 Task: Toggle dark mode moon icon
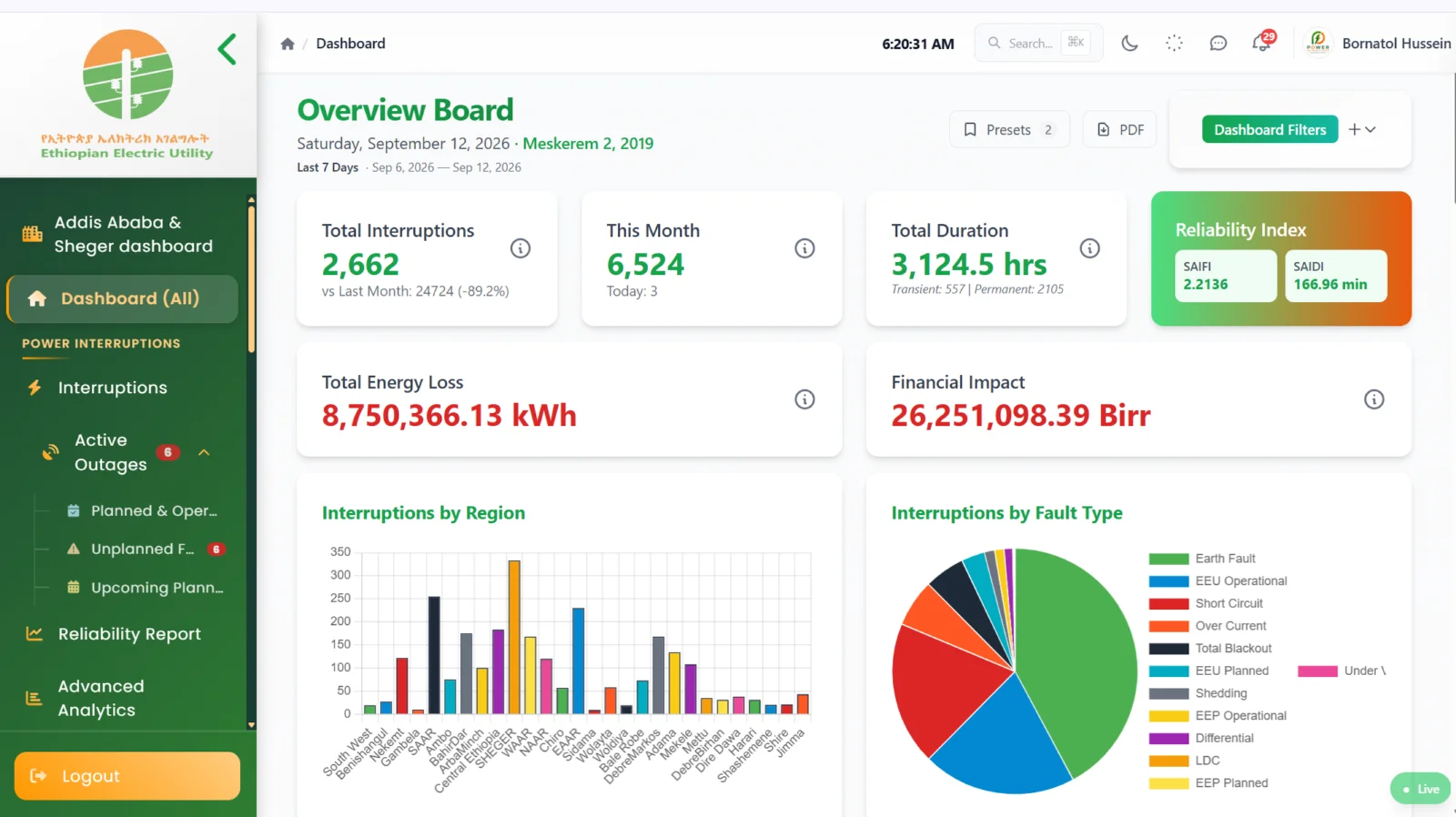click(x=1129, y=43)
